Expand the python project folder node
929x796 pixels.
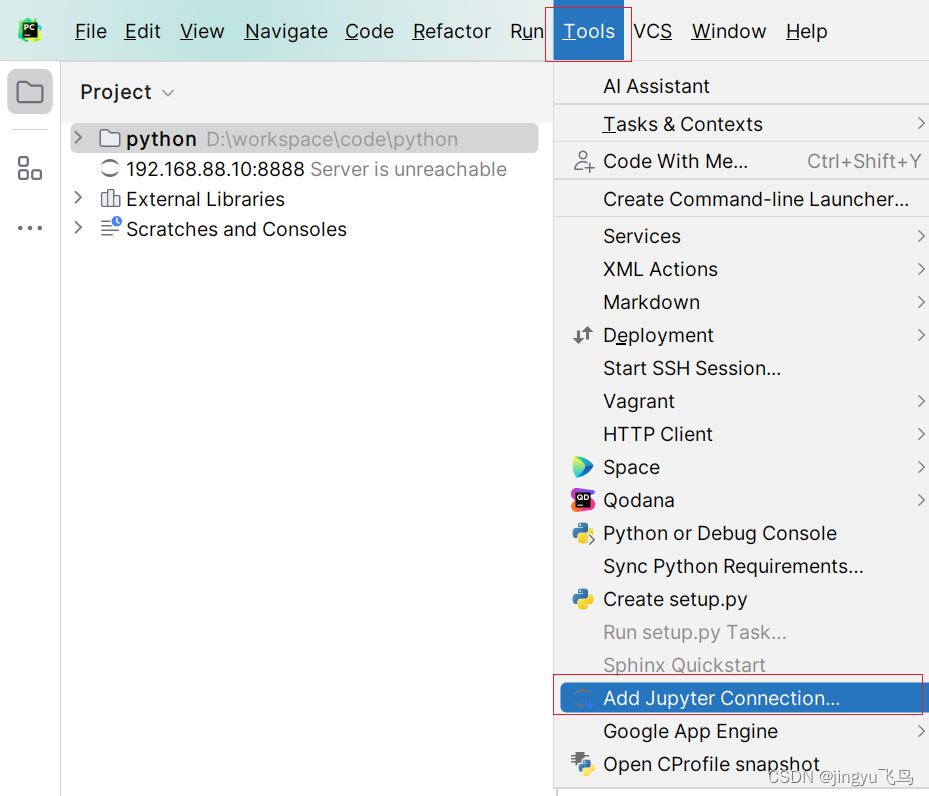tap(78, 138)
